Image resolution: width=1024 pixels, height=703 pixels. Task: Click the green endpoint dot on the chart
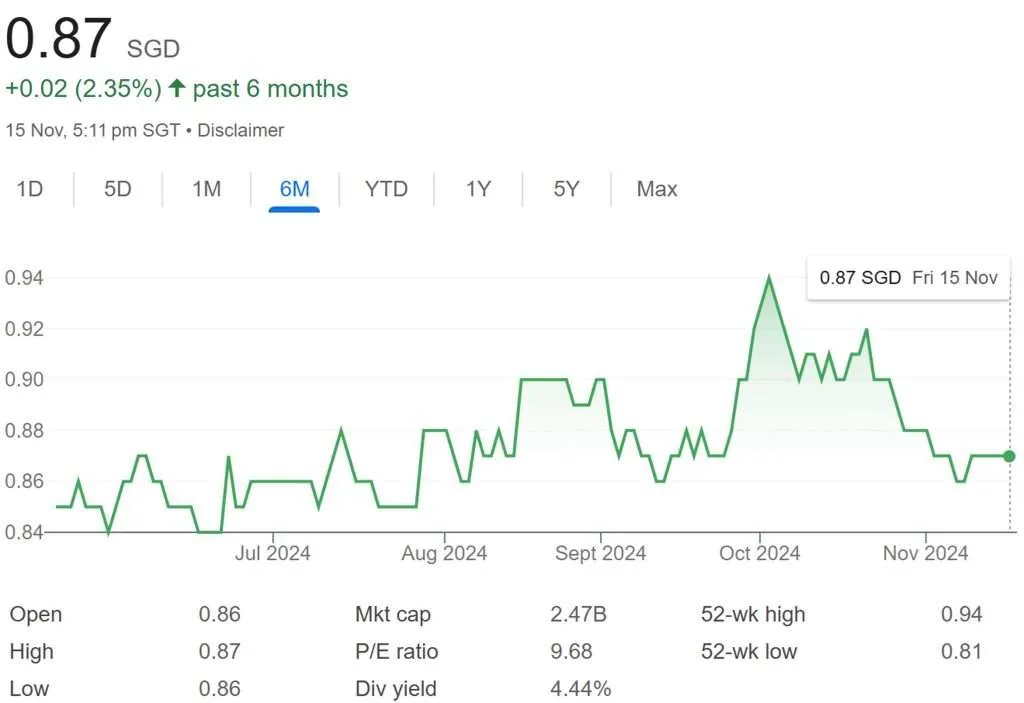1009,456
